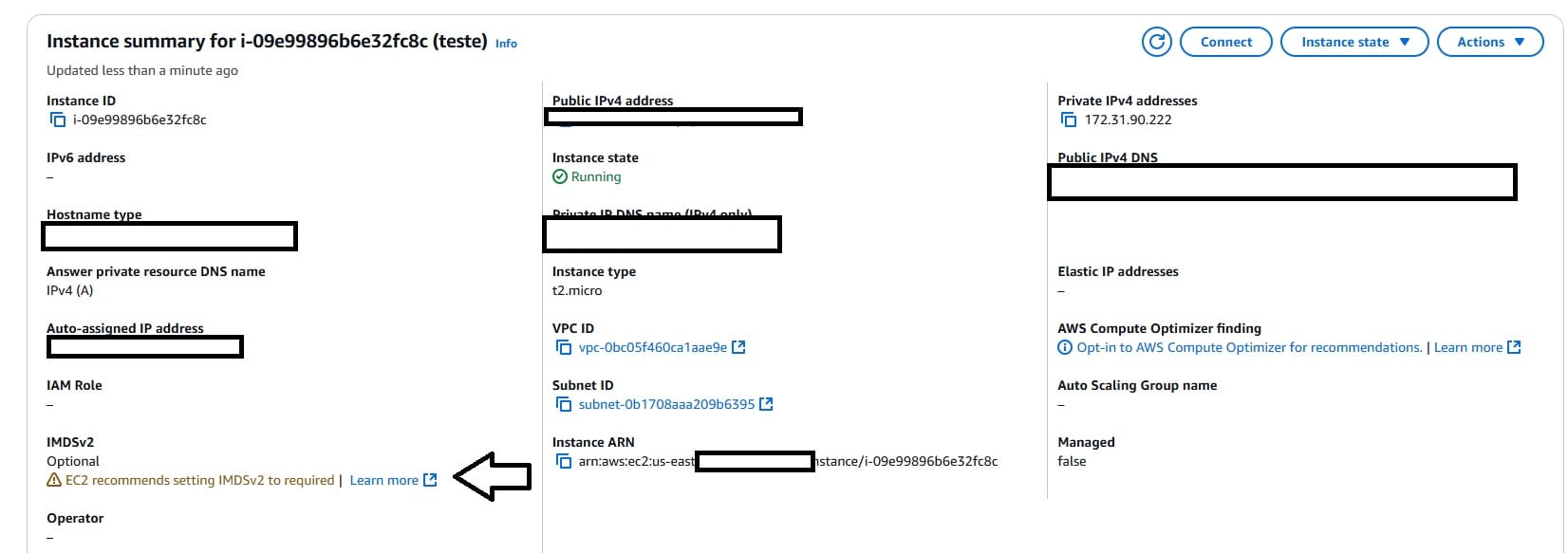Click the IMDSv2 warning triangle icon
The image size is (1568, 553).
point(54,480)
